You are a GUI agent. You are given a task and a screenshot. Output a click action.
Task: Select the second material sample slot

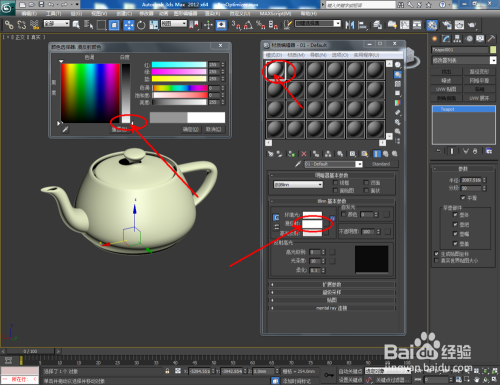point(295,70)
